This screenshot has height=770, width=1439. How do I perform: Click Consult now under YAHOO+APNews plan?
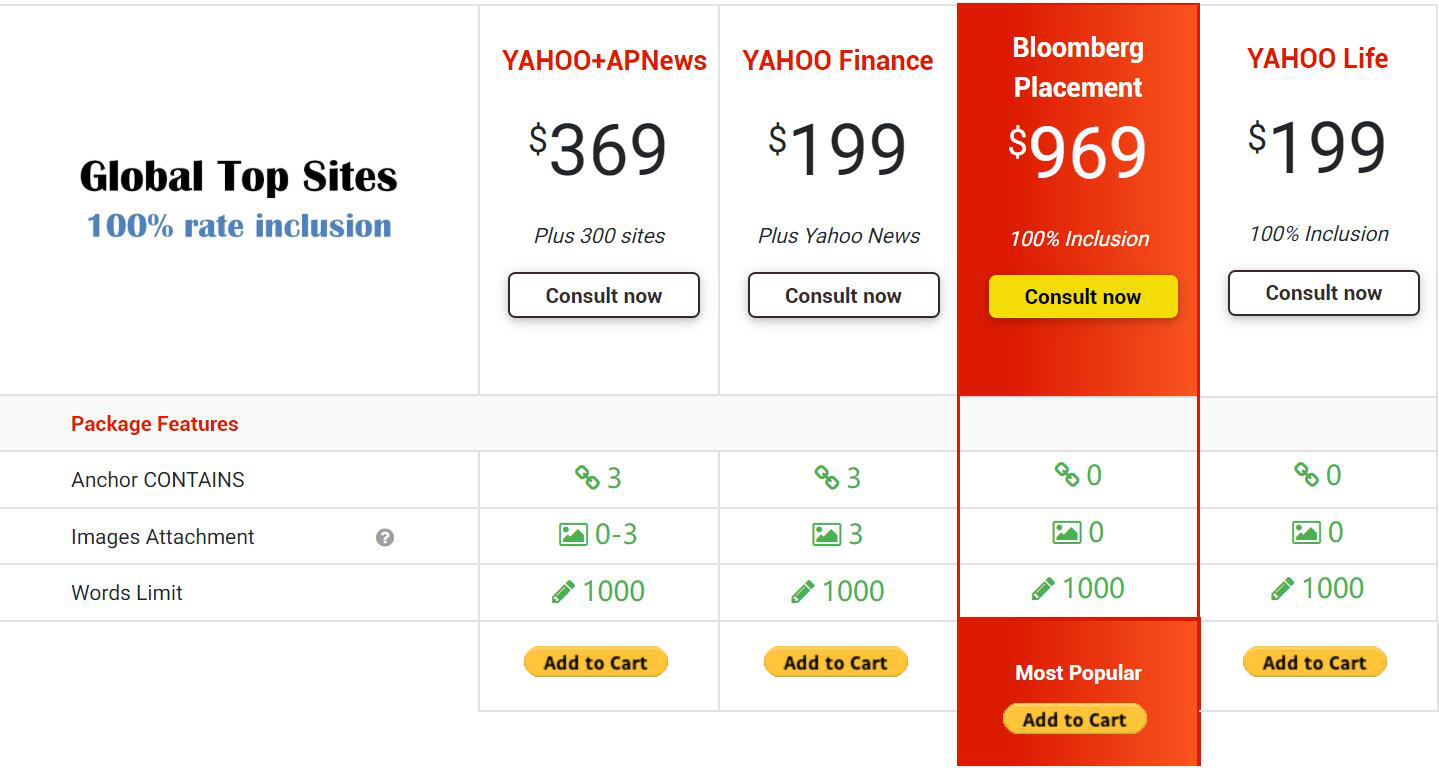click(604, 296)
